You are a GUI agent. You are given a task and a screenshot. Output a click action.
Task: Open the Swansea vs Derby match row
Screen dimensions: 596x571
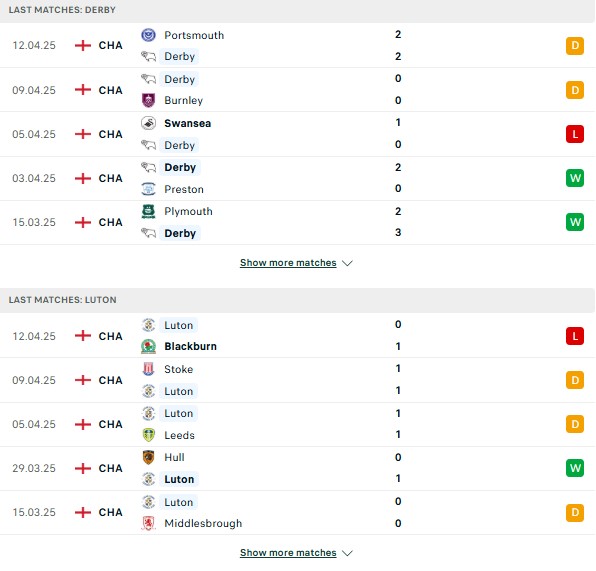(x=298, y=134)
